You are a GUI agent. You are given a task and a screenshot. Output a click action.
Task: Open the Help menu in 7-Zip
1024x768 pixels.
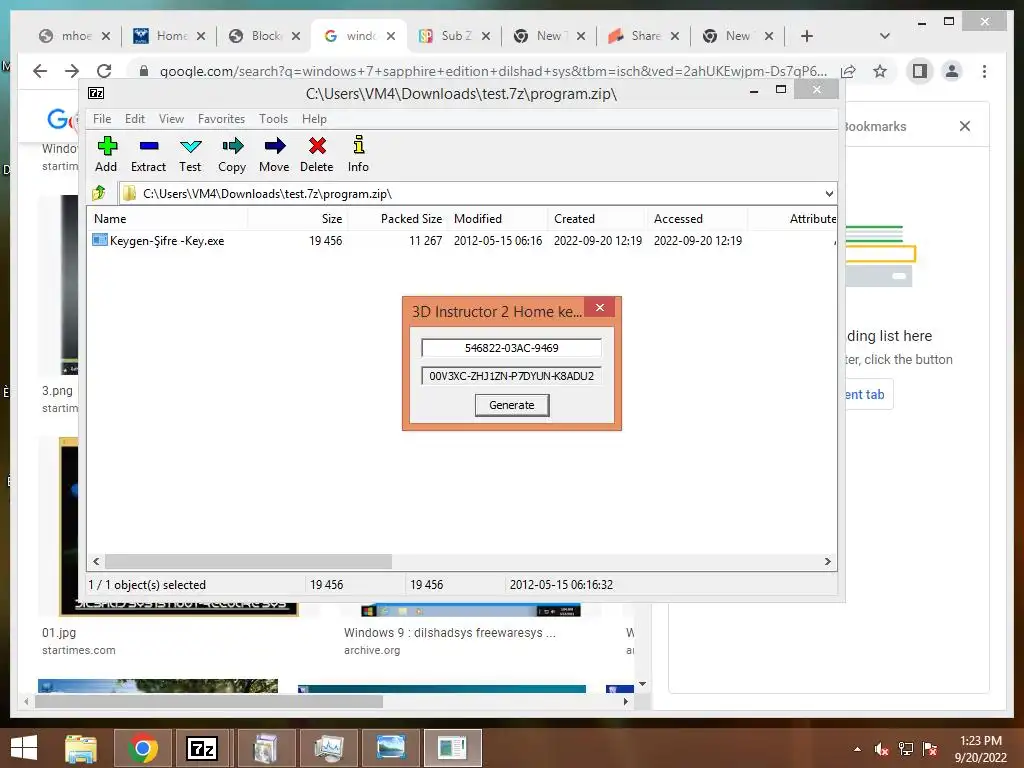314,119
